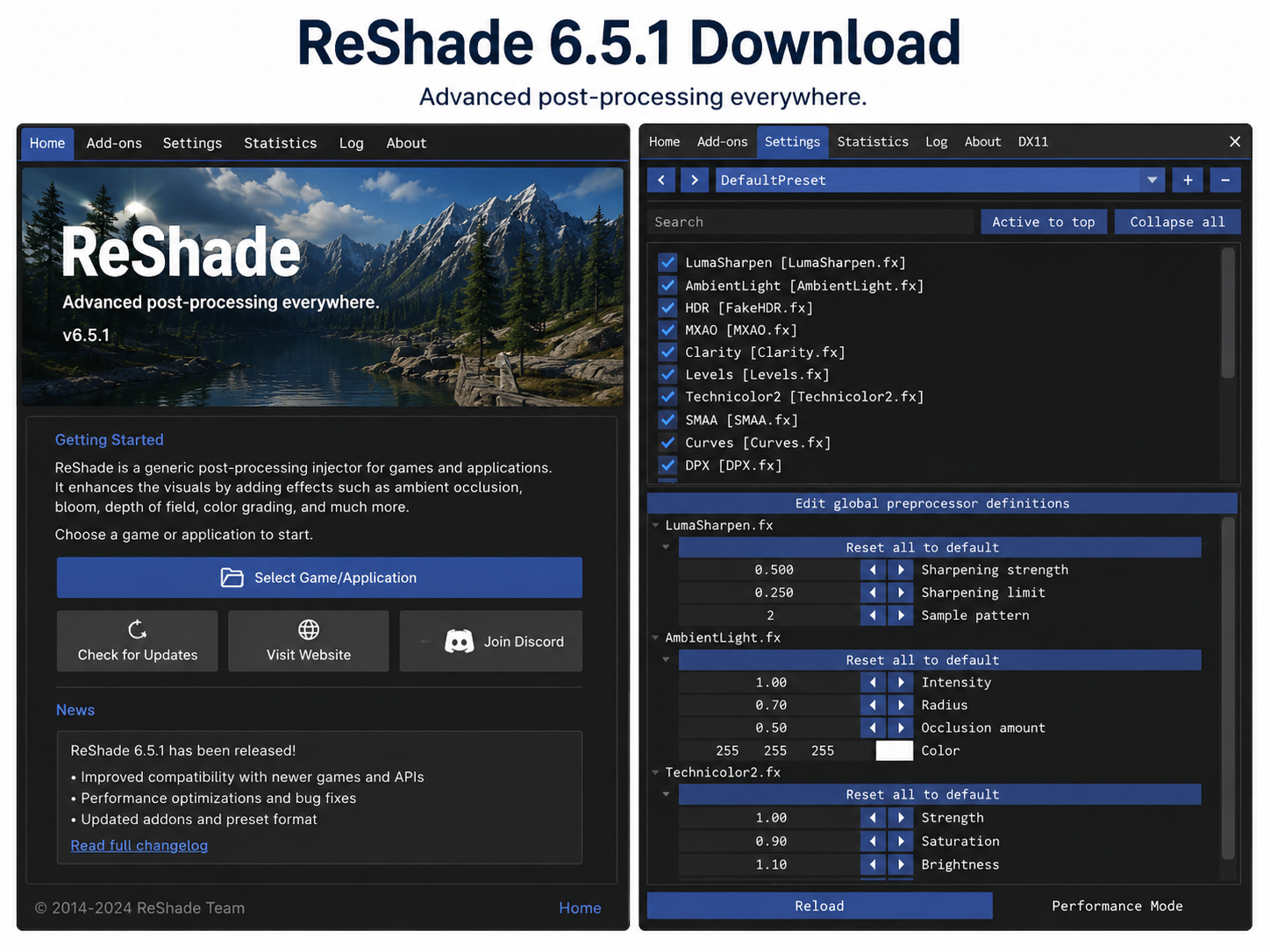This screenshot has width=1270, height=952.
Task: Click the folder icon in Select Game/Application
Action: coord(232,578)
